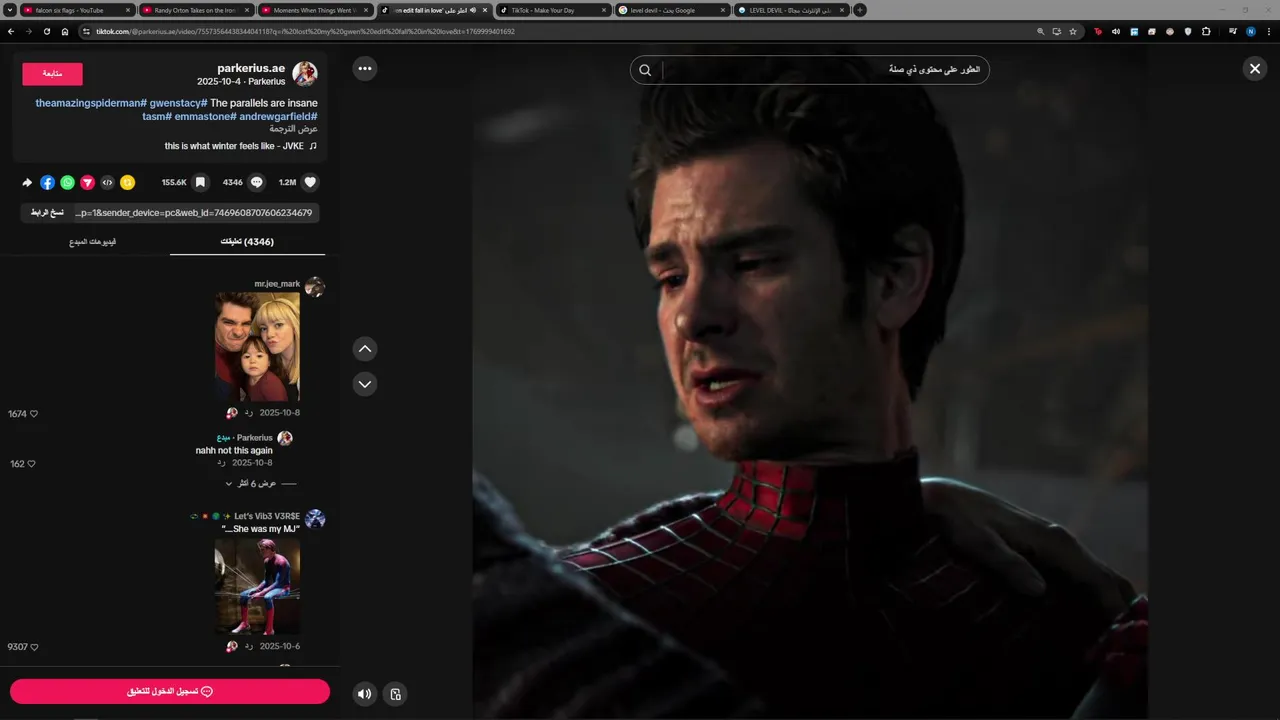The height and width of the screenshot is (720, 1280).
Task: Switch to 'Randy Orton Takes on the Iron' tab
Action: (x=196, y=10)
